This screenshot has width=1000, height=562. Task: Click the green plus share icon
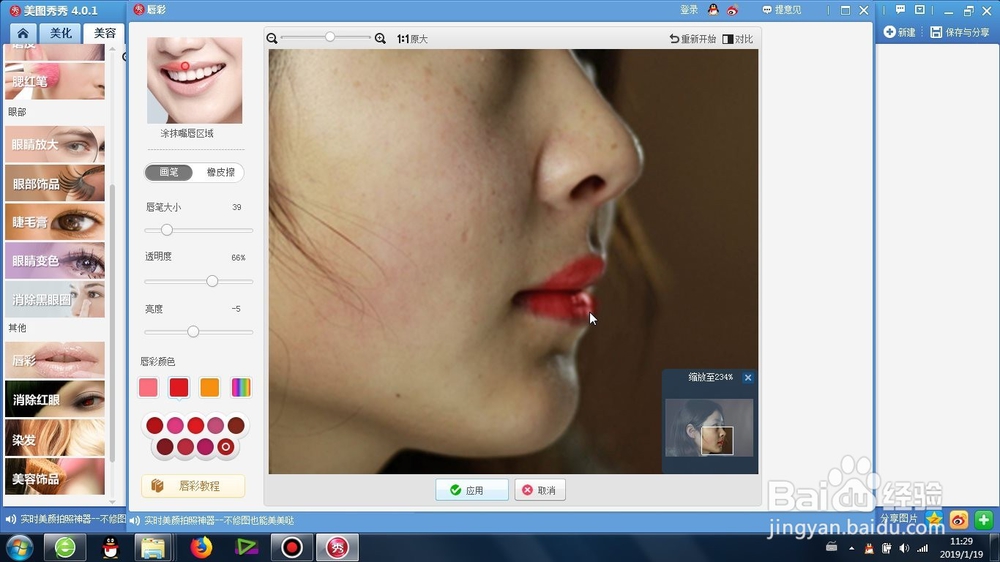(x=983, y=519)
